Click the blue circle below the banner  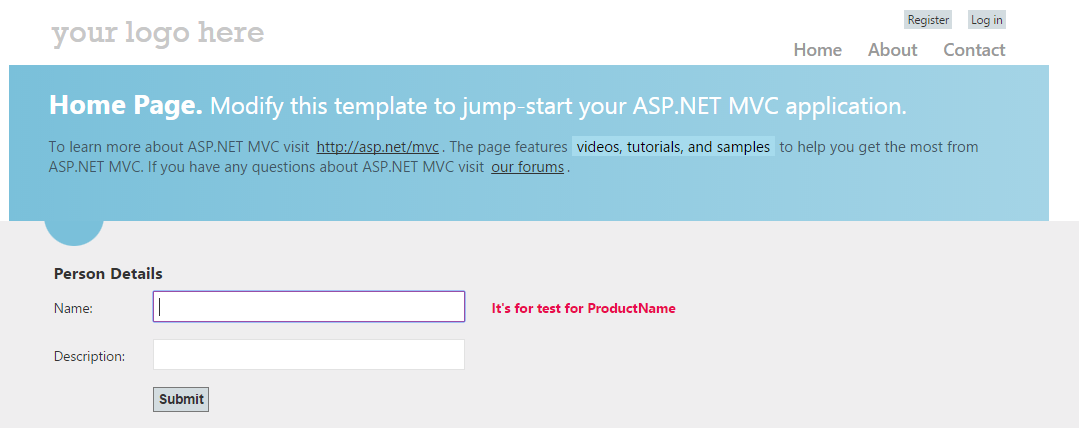pyautogui.click(x=74, y=232)
